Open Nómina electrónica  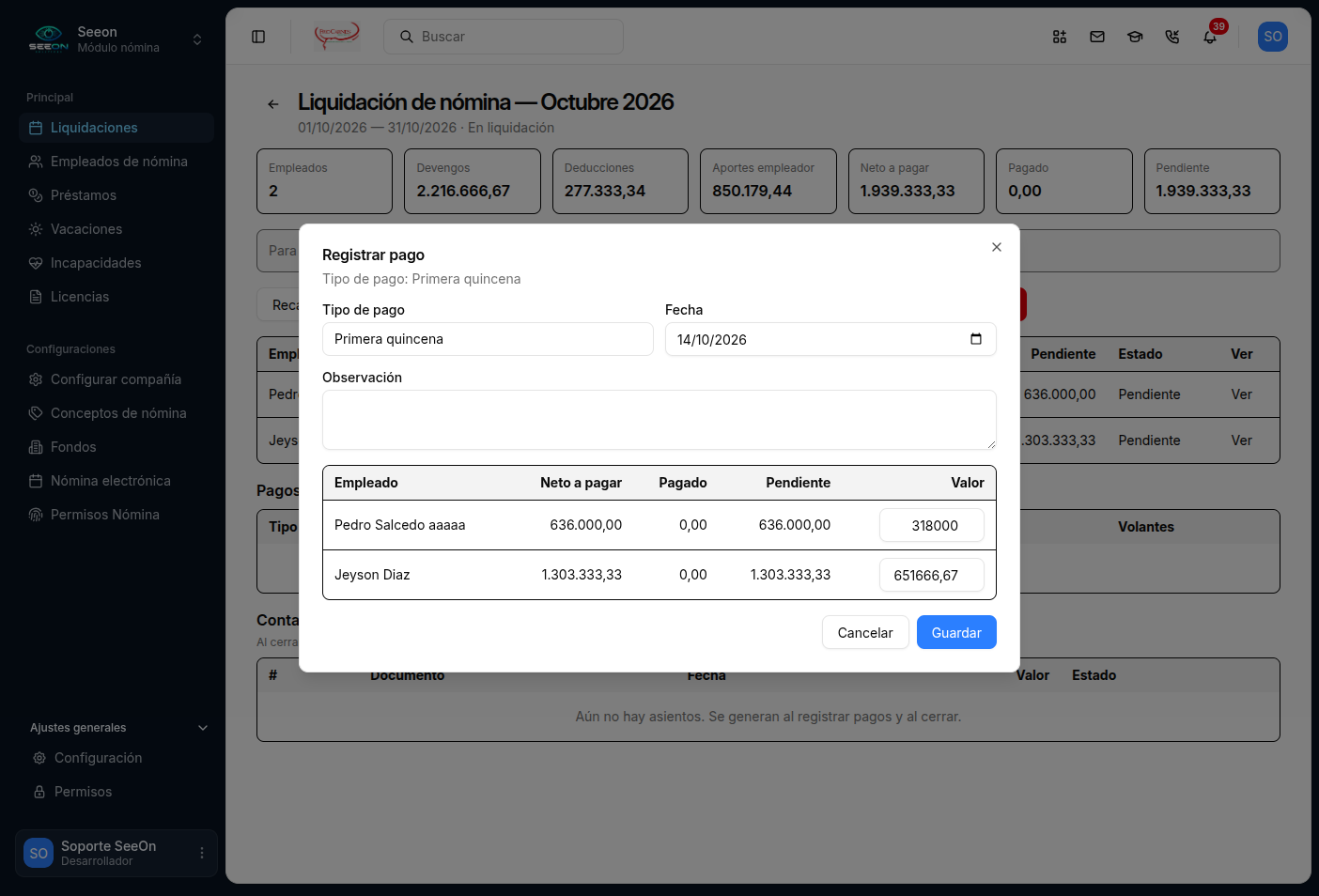[x=116, y=481]
